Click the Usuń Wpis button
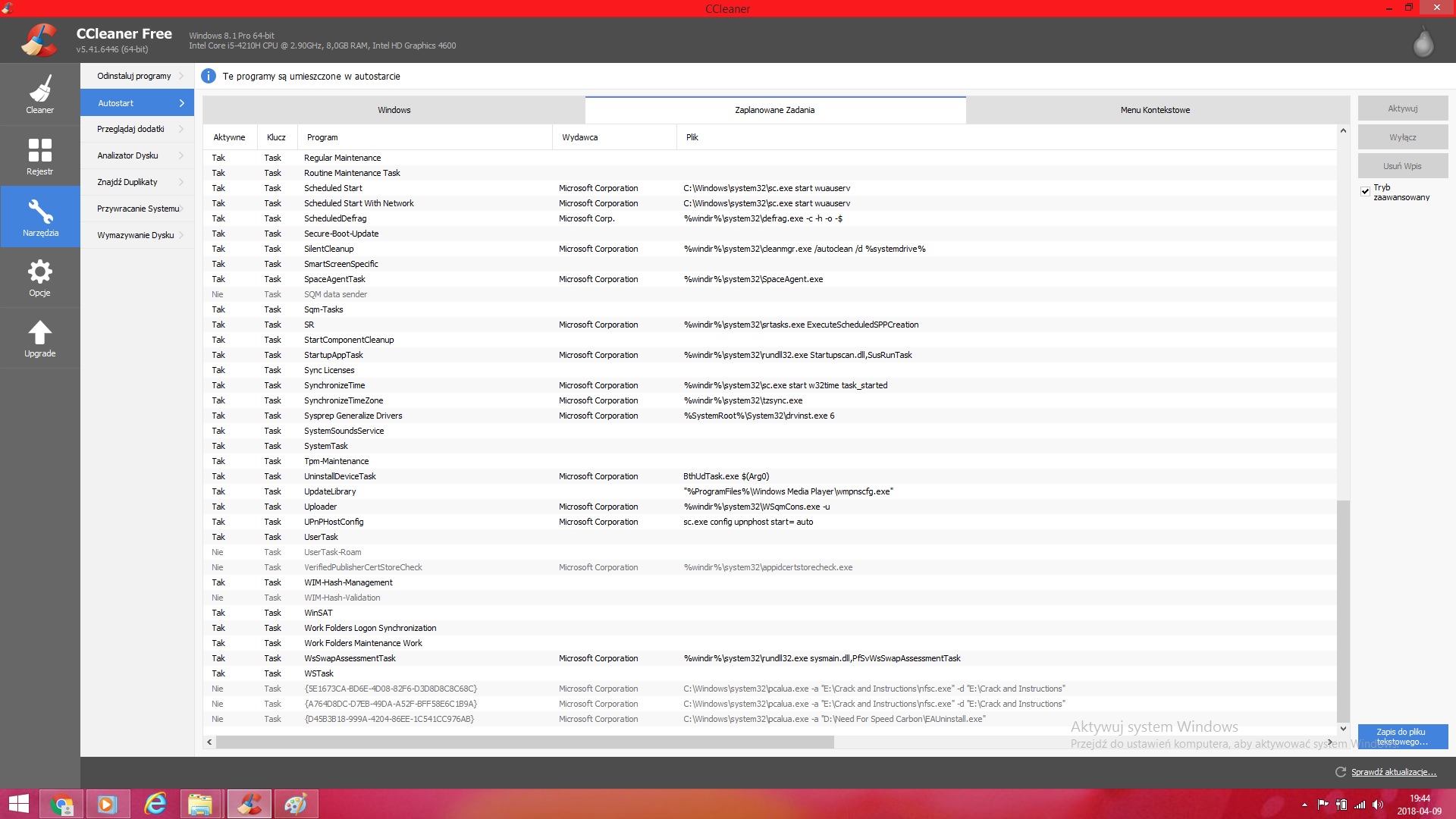Image resolution: width=1456 pixels, height=819 pixels. tap(1403, 166)
